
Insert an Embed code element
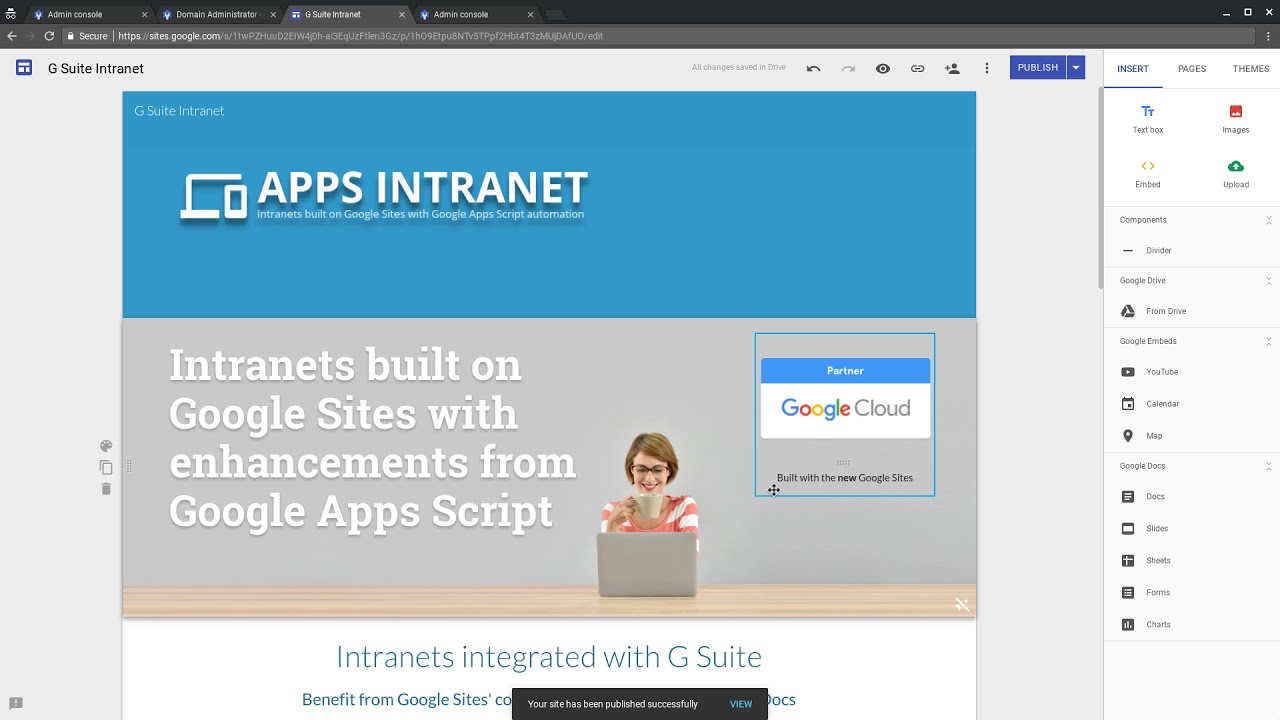click(x=1148, y=174)
